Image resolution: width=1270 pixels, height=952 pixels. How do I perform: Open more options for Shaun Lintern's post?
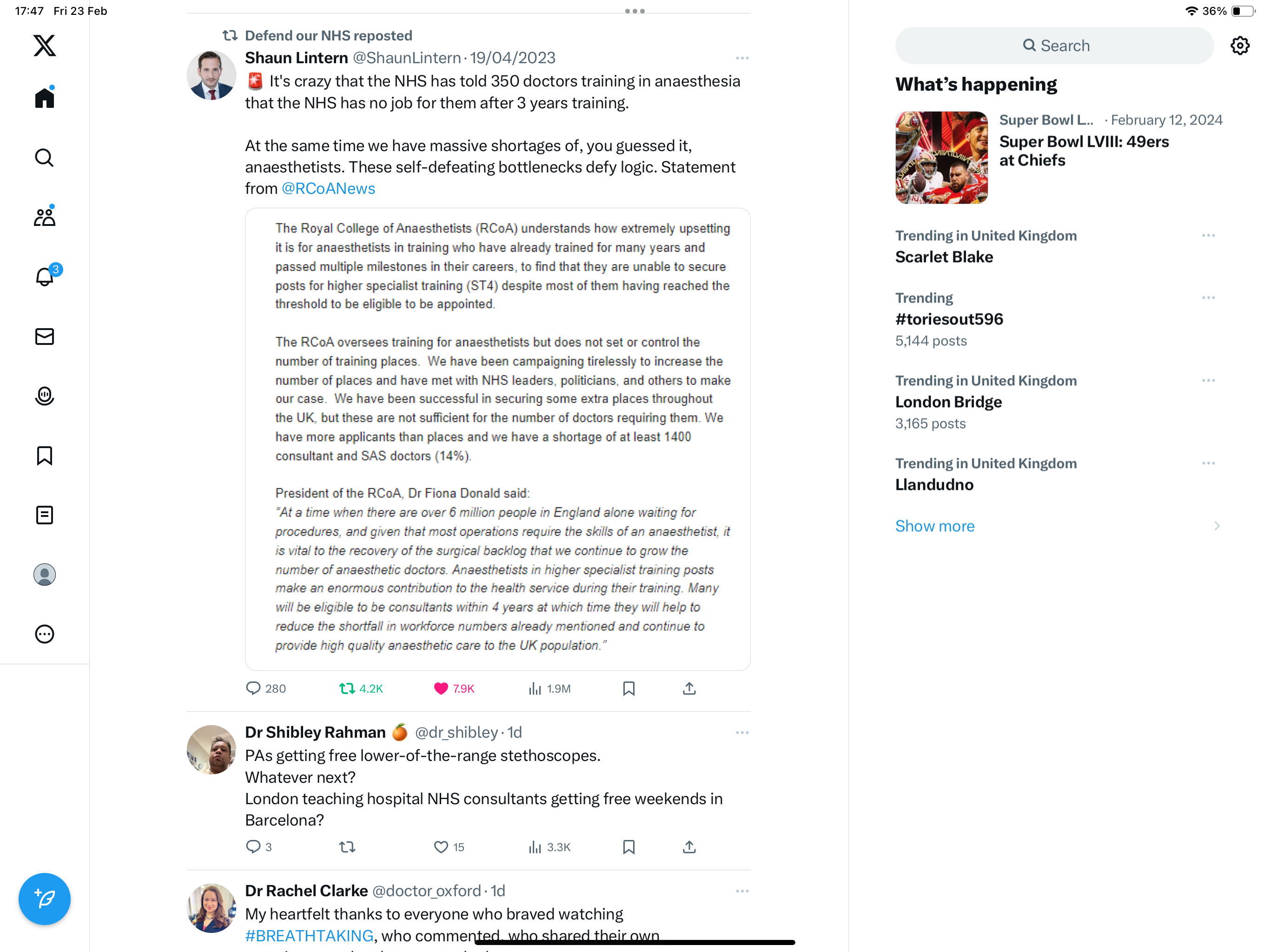click(x=742, y=58)
